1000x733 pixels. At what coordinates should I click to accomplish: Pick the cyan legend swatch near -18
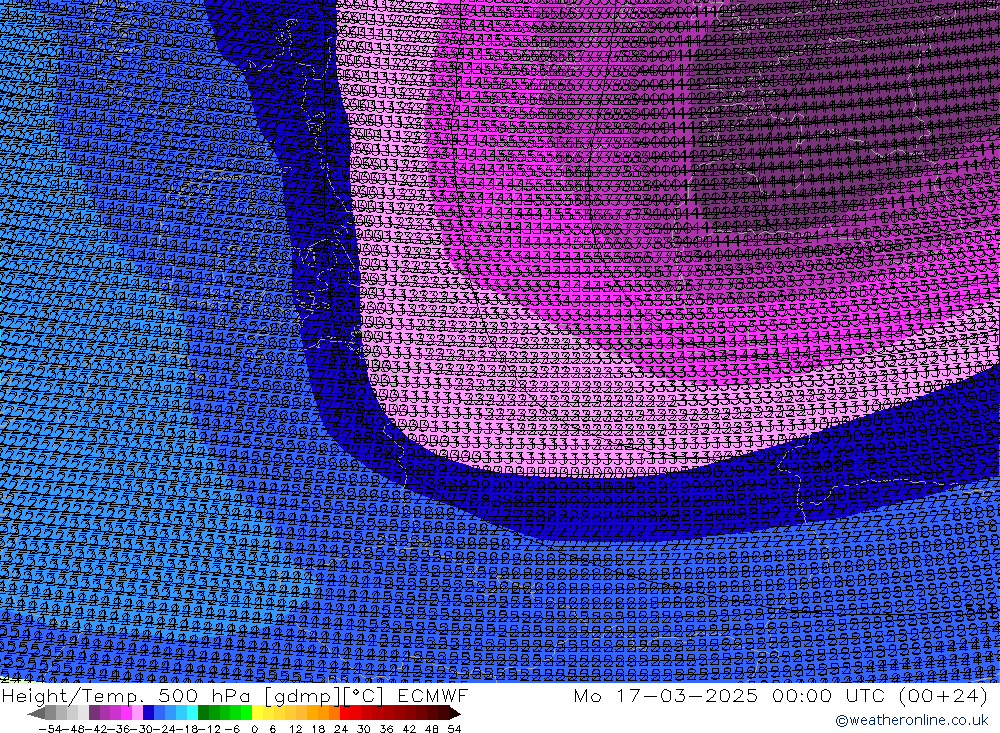click(x=192, y=713)
